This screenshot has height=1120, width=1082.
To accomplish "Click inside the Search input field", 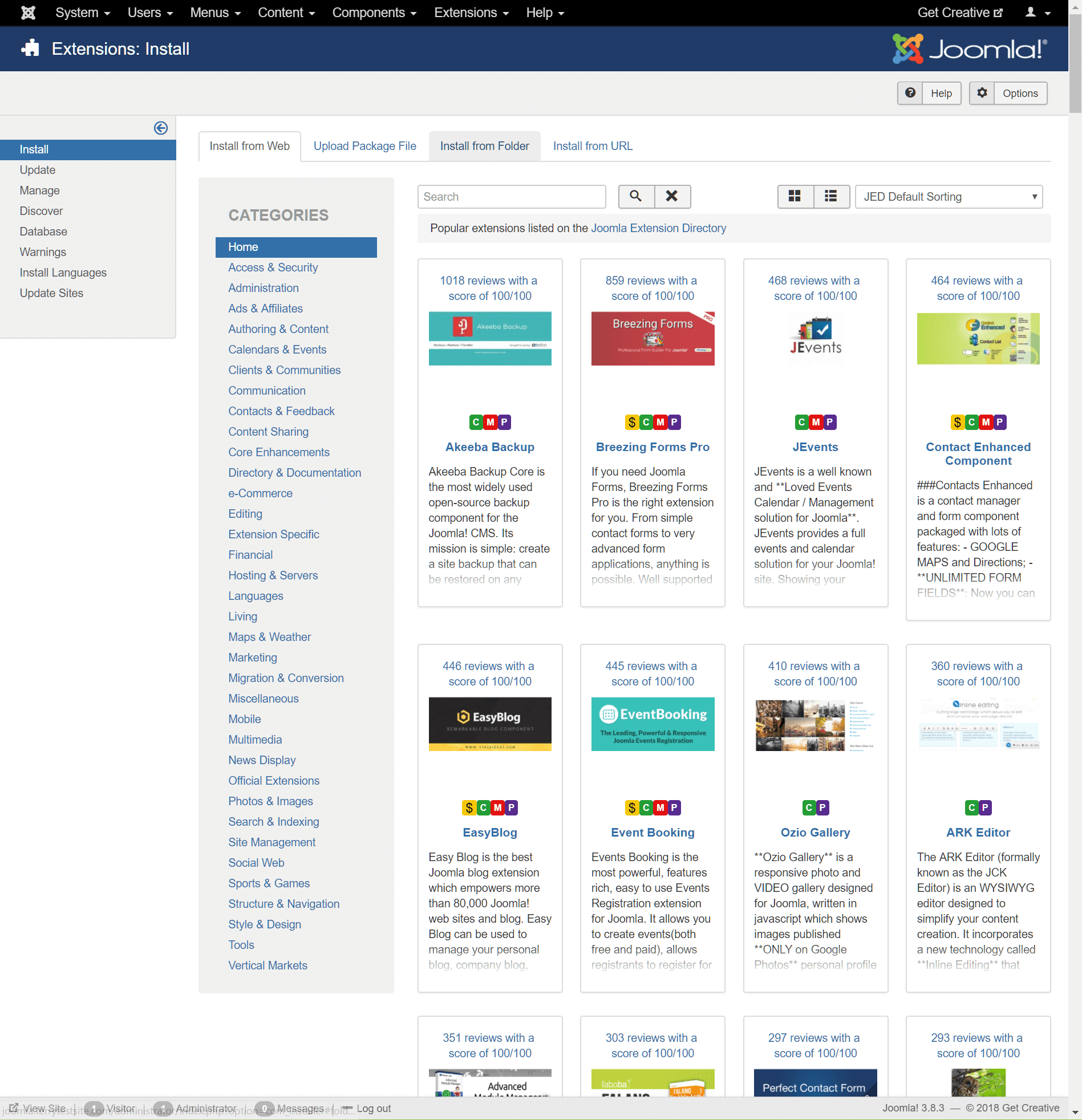I will (x=511, y=197).
